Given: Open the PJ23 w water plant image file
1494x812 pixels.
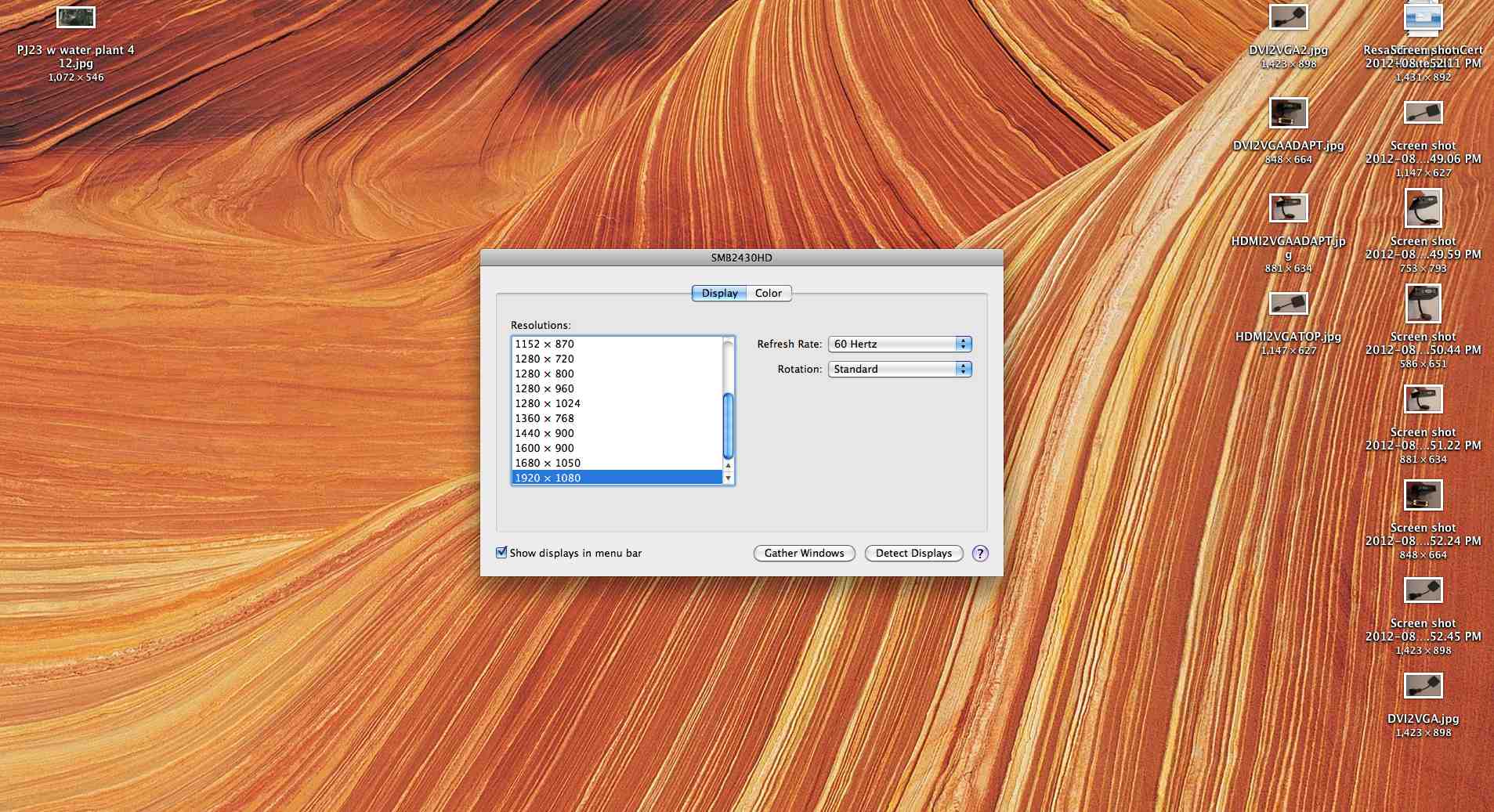Looking at the screenshot, I should click(x=76, y=18).
